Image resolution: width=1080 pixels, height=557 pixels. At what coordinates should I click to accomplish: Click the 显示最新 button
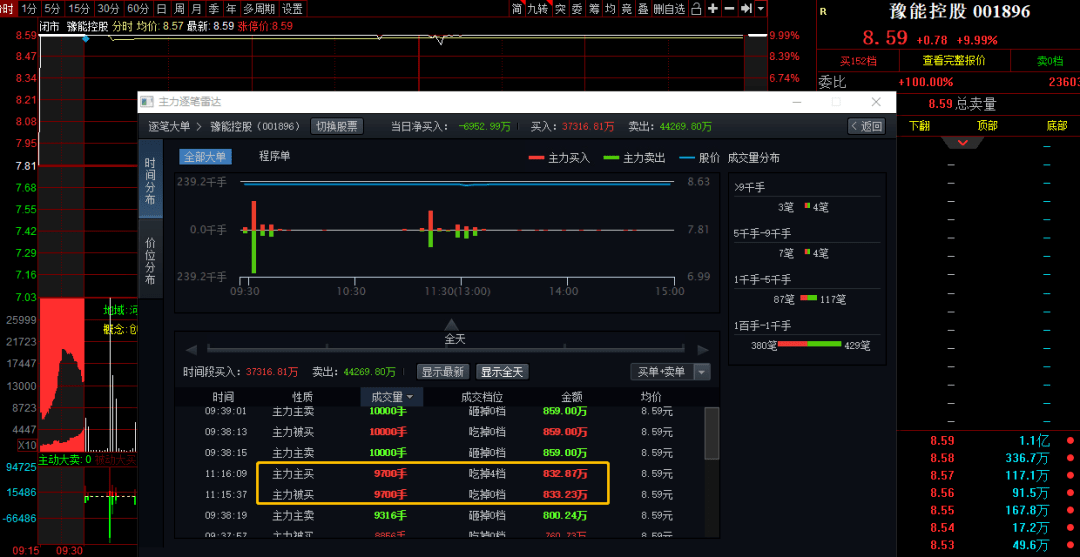[444, 372]
